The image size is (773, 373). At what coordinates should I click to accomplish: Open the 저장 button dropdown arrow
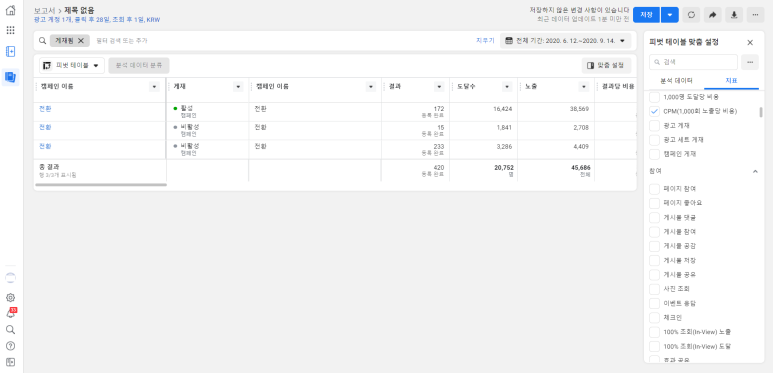tap(669, 15)
